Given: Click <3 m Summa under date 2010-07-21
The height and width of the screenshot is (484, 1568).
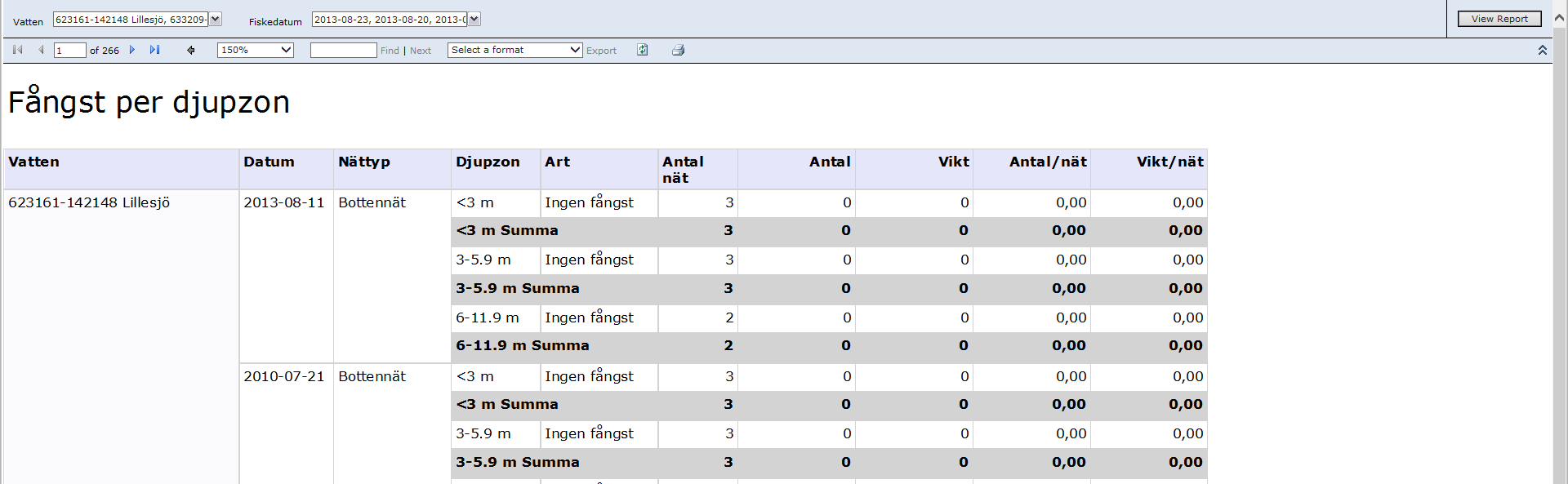Looking at the screenshot, I should [x=507, y=405].
